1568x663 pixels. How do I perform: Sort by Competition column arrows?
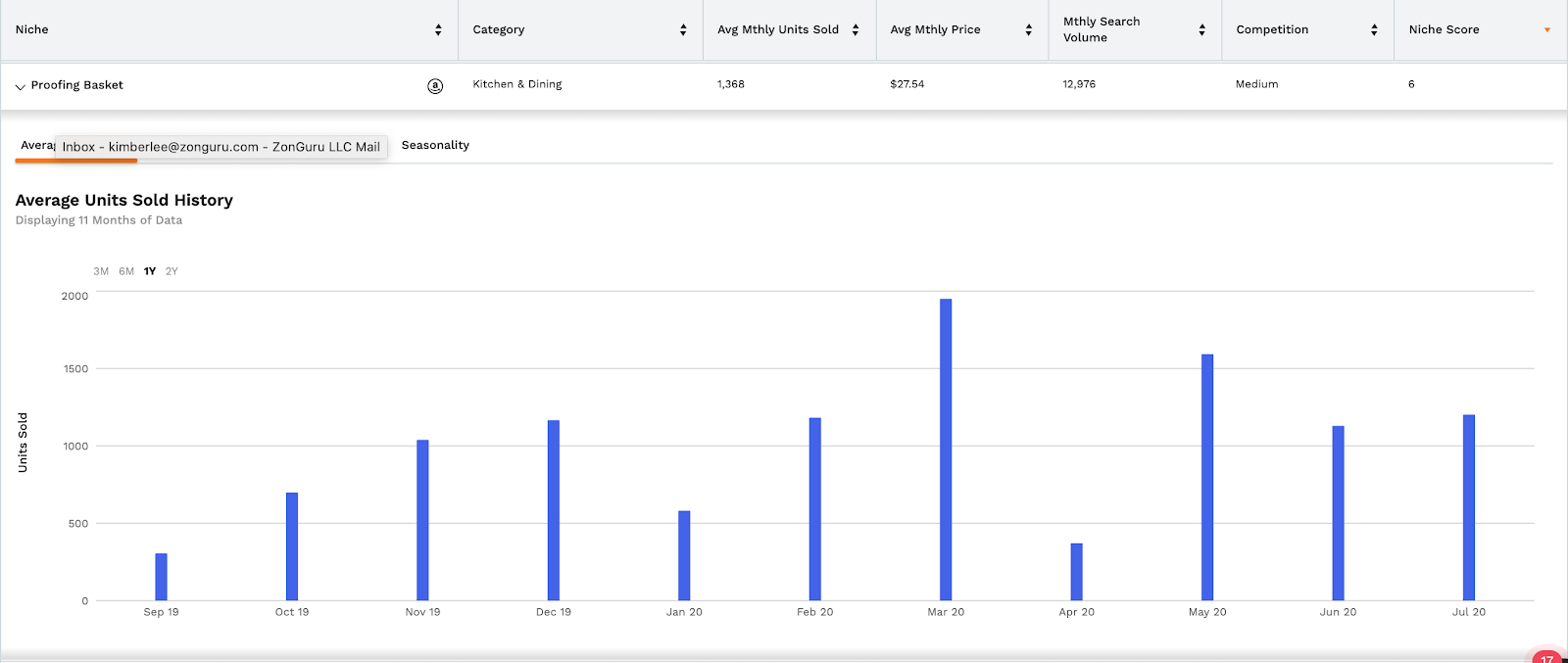[1374, 30]
